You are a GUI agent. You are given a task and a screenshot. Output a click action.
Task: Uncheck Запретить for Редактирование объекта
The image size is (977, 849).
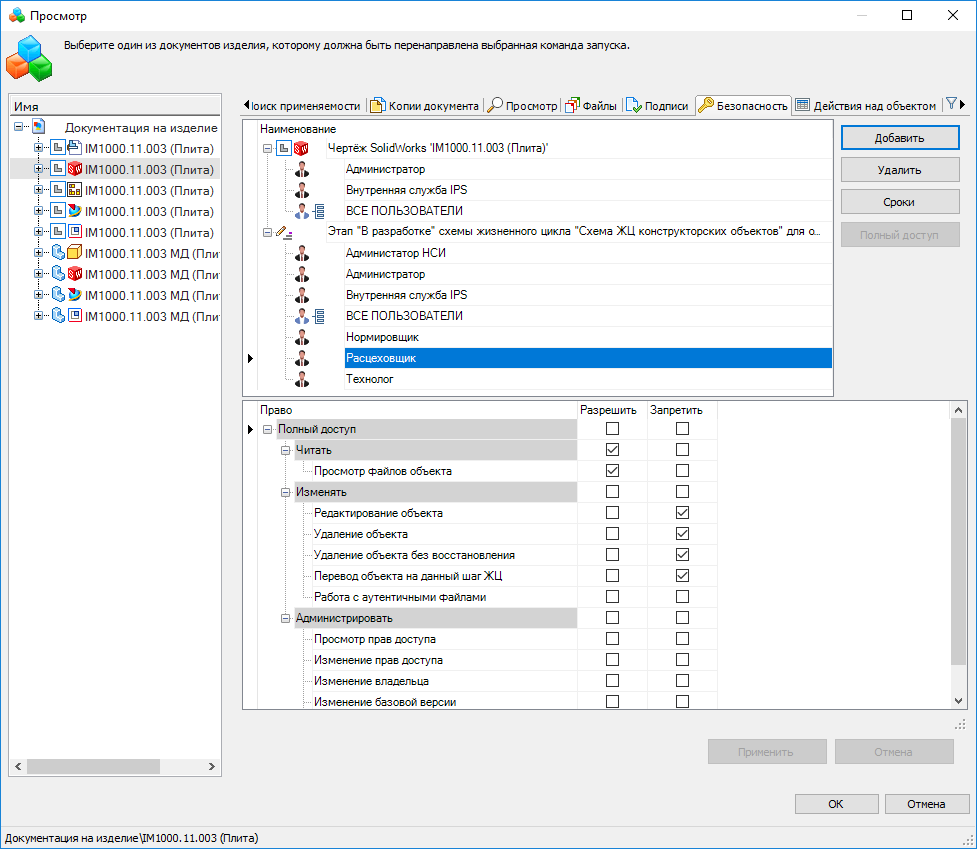(x=682, y=513)
